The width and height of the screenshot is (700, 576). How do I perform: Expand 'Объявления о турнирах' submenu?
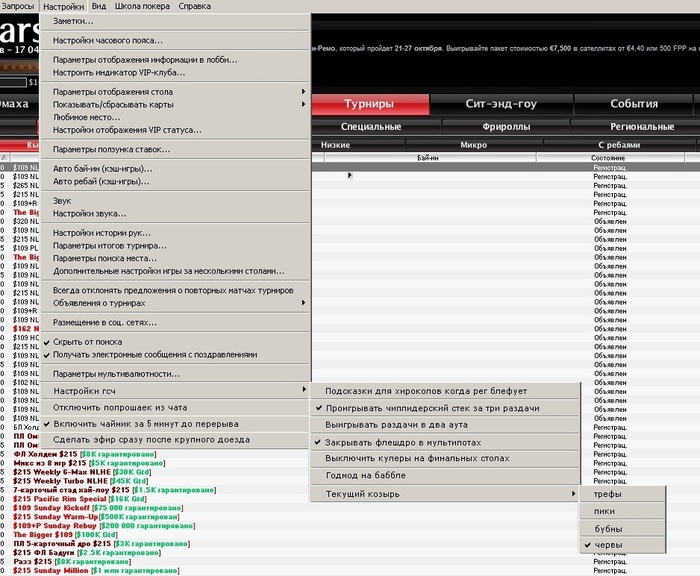click(x=175, y=303)
